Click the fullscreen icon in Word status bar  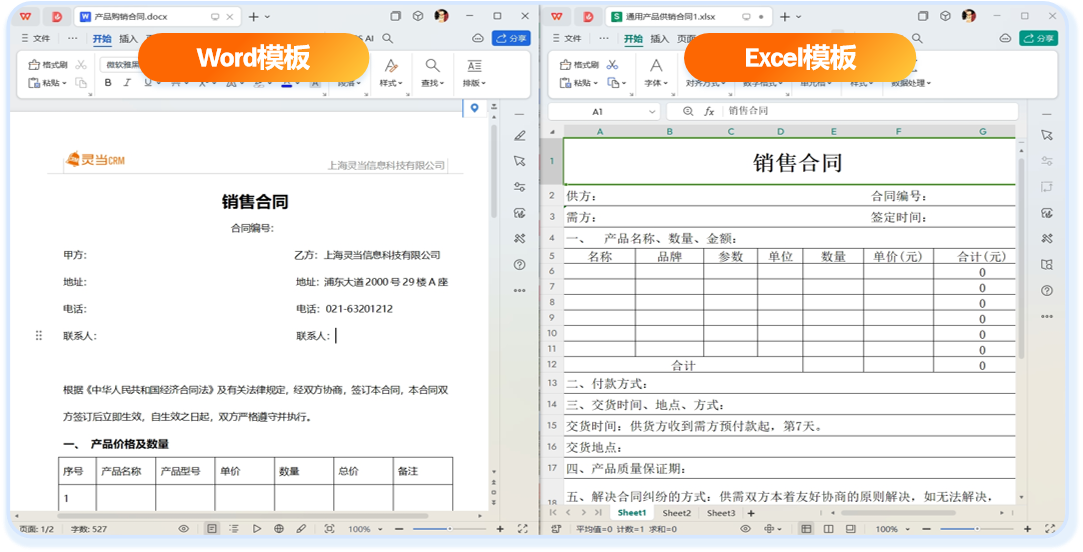[523, 529]
